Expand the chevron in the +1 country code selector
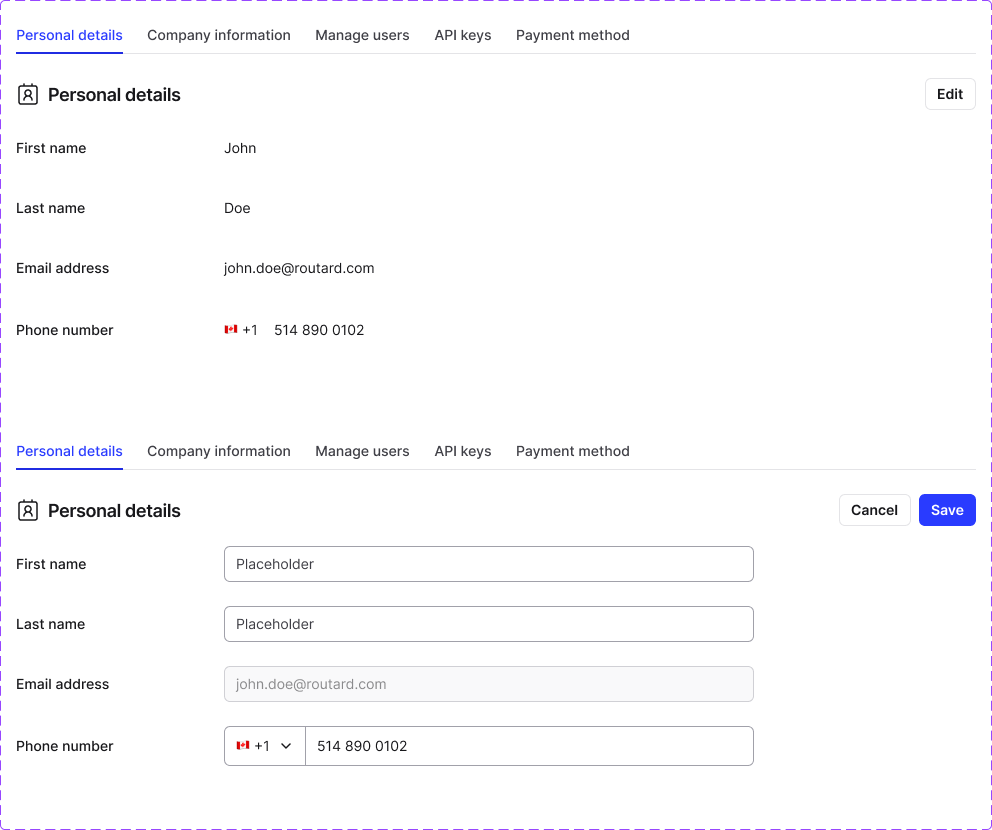This screenshot has height=830, width=992. [x=286, y=746]
